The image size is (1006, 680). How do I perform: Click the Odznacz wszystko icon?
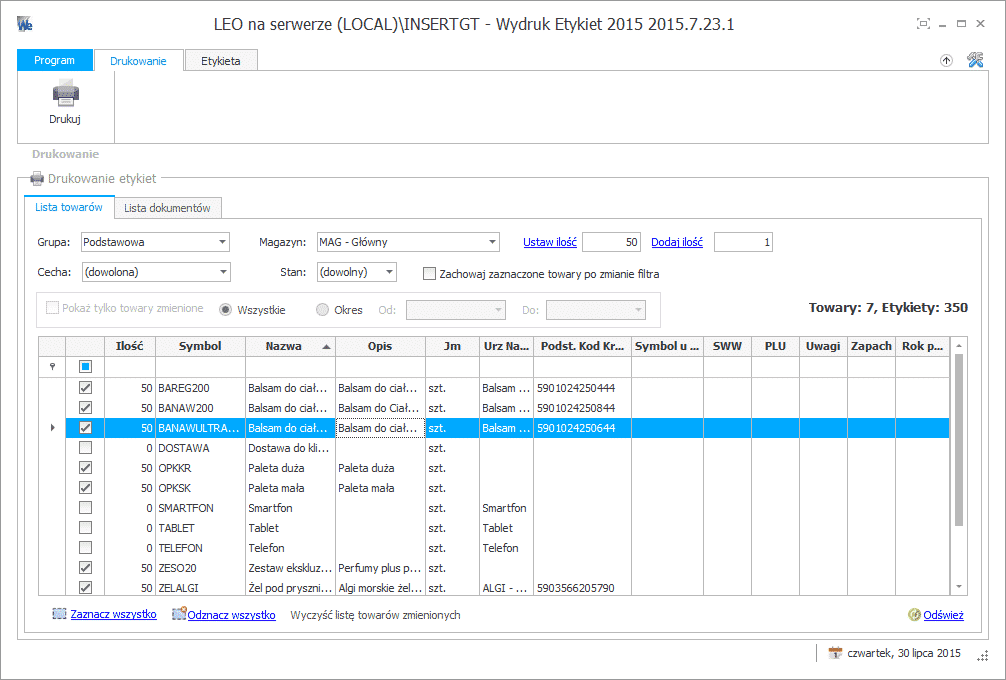click(x=179, y=614)
